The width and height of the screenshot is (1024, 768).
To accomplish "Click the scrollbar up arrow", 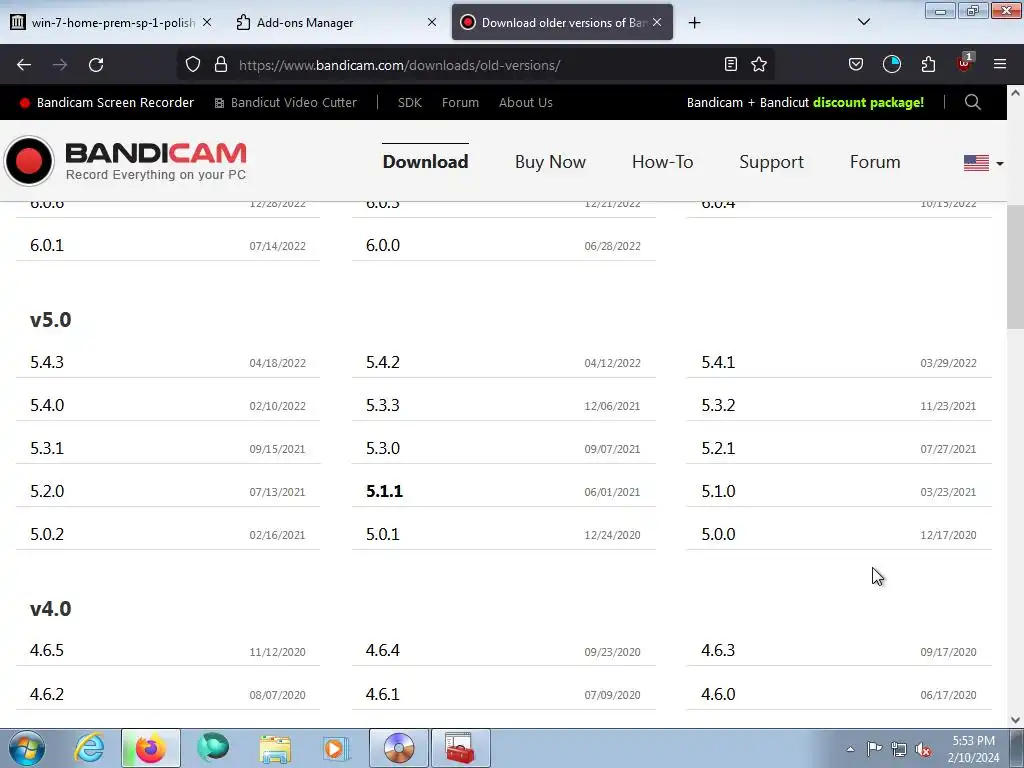I will pyautogui.click(x=1015, y=93).
